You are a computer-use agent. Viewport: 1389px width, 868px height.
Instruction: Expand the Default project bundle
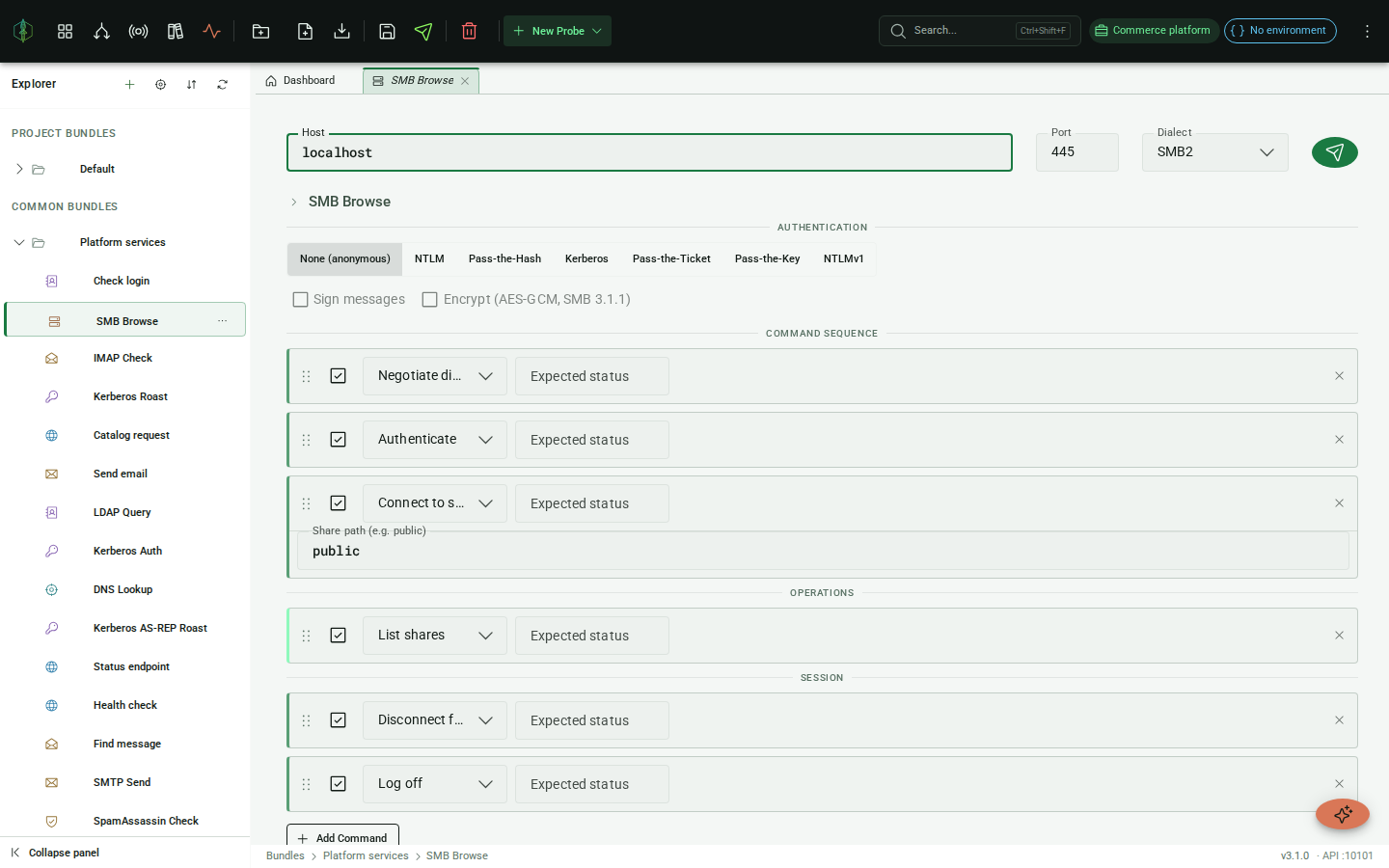pos(19,169)
